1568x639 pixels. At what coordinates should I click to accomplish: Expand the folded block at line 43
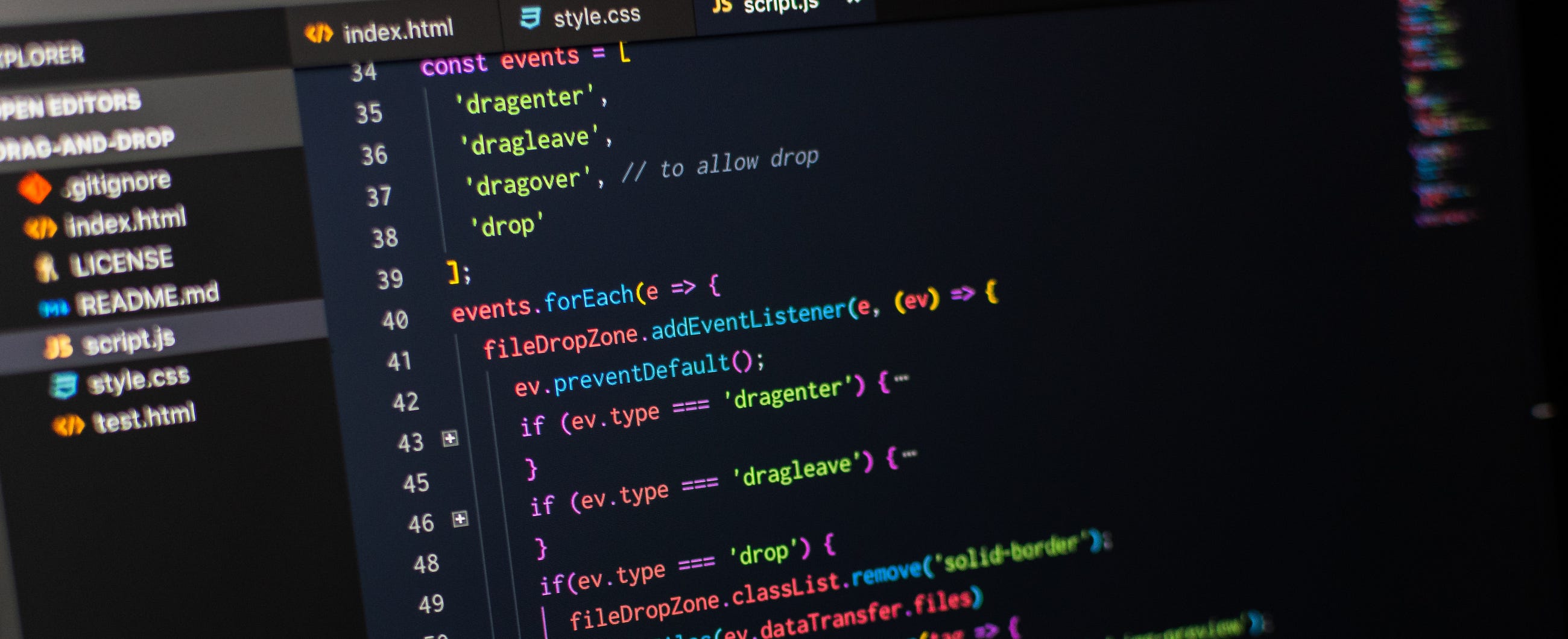coord(450,438)
